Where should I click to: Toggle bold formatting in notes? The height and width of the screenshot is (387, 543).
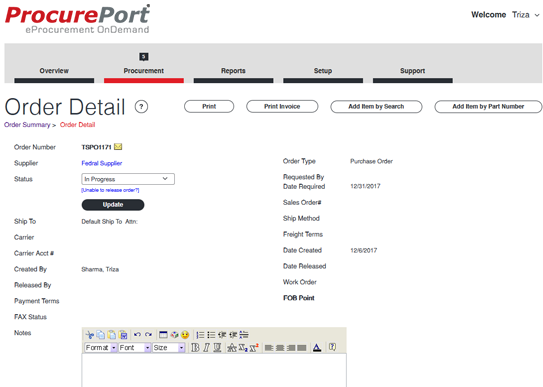[195, 348]
